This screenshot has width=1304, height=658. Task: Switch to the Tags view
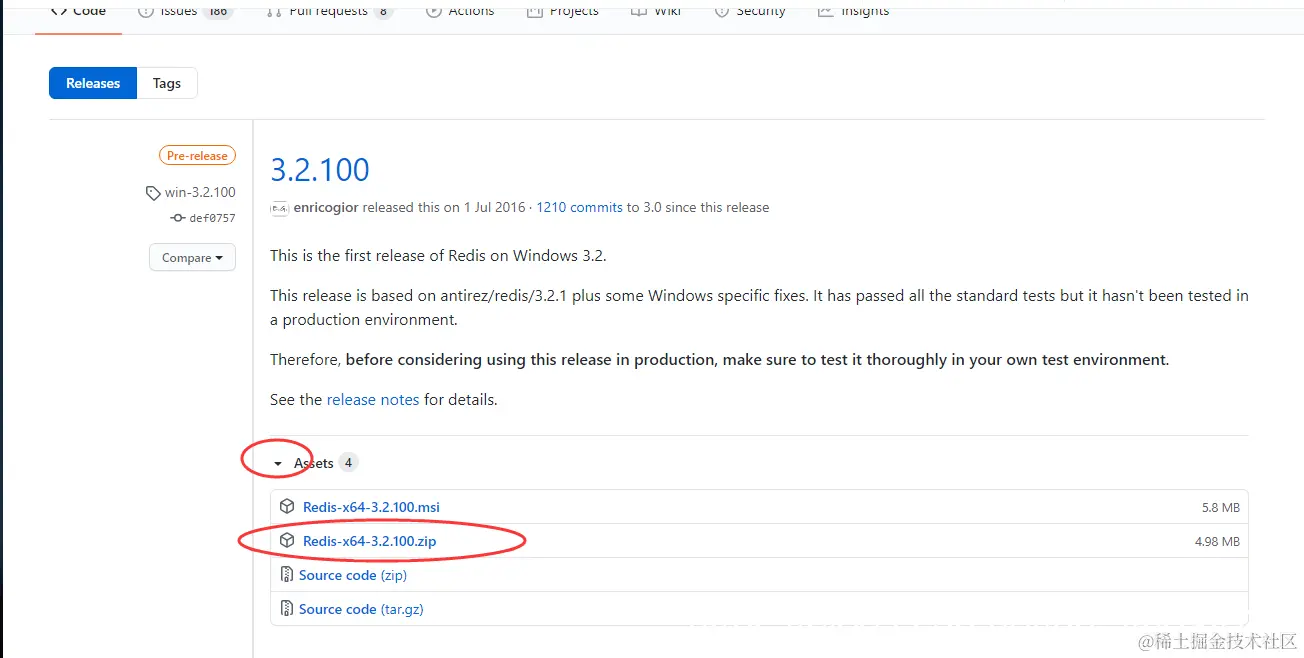tap(167, 83)
